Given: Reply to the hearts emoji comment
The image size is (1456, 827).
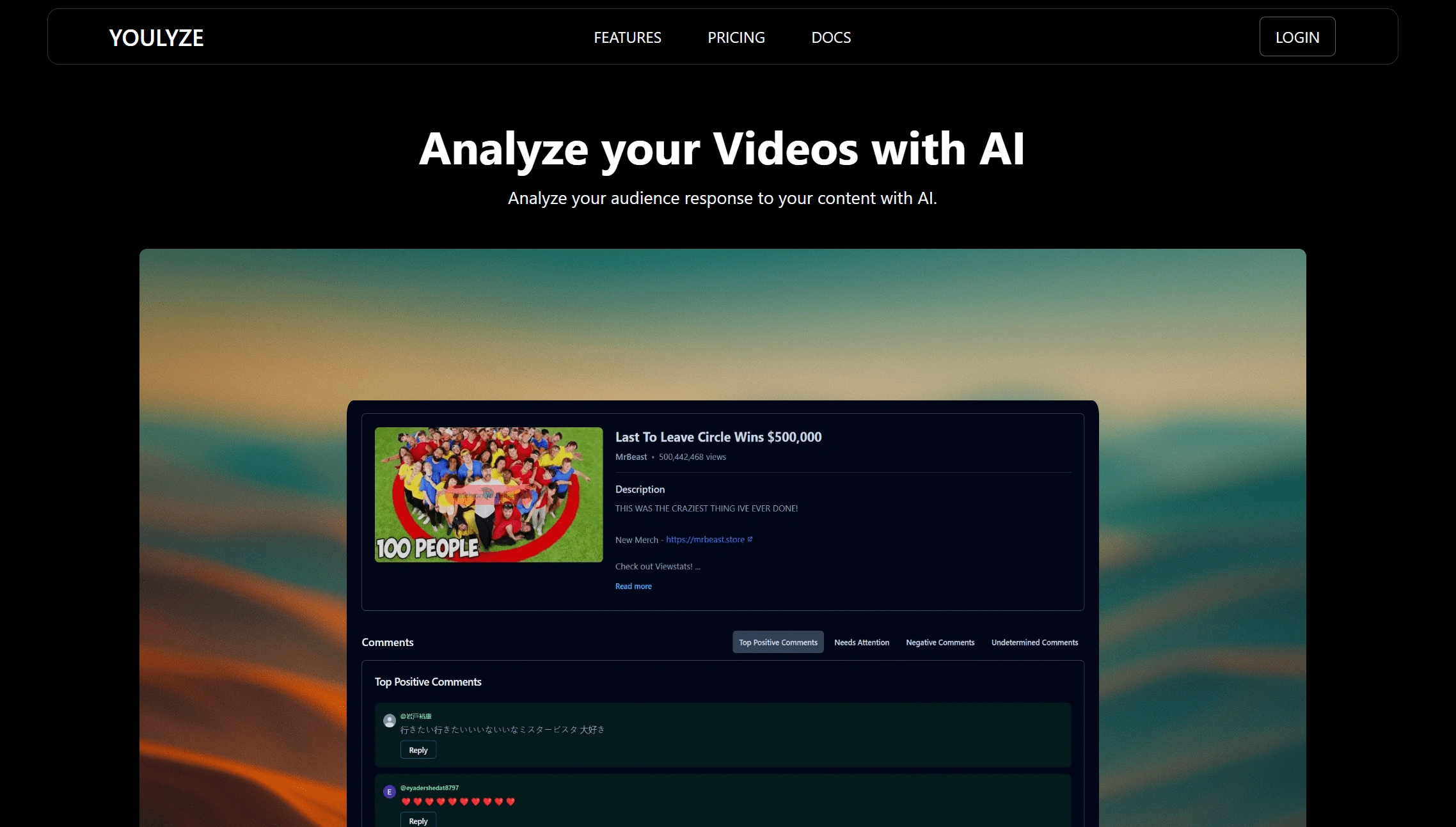Looking at the screenshot, I should click(418, 821).
